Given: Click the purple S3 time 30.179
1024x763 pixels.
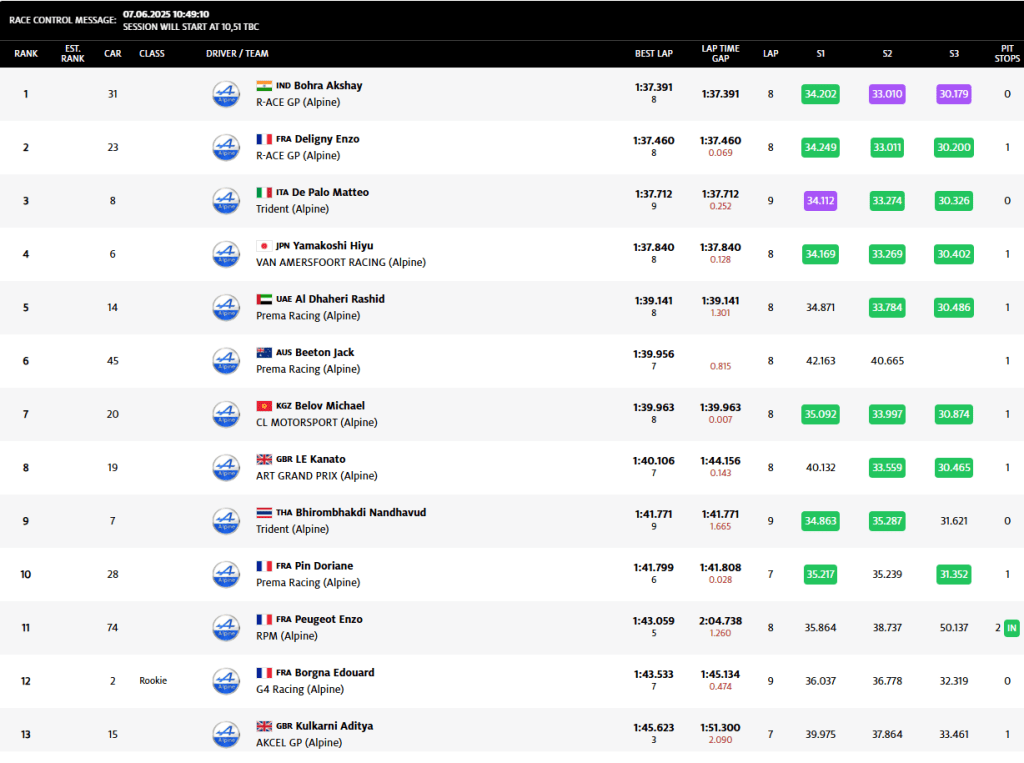Looking at the screenshot, I should point(954,94).
